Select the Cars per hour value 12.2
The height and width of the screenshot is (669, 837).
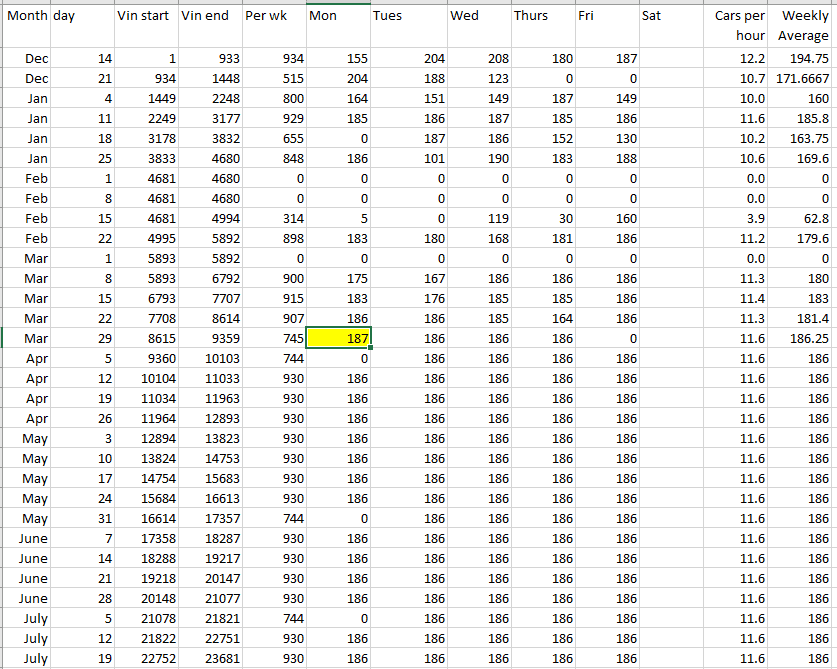[x=739, y=59]
